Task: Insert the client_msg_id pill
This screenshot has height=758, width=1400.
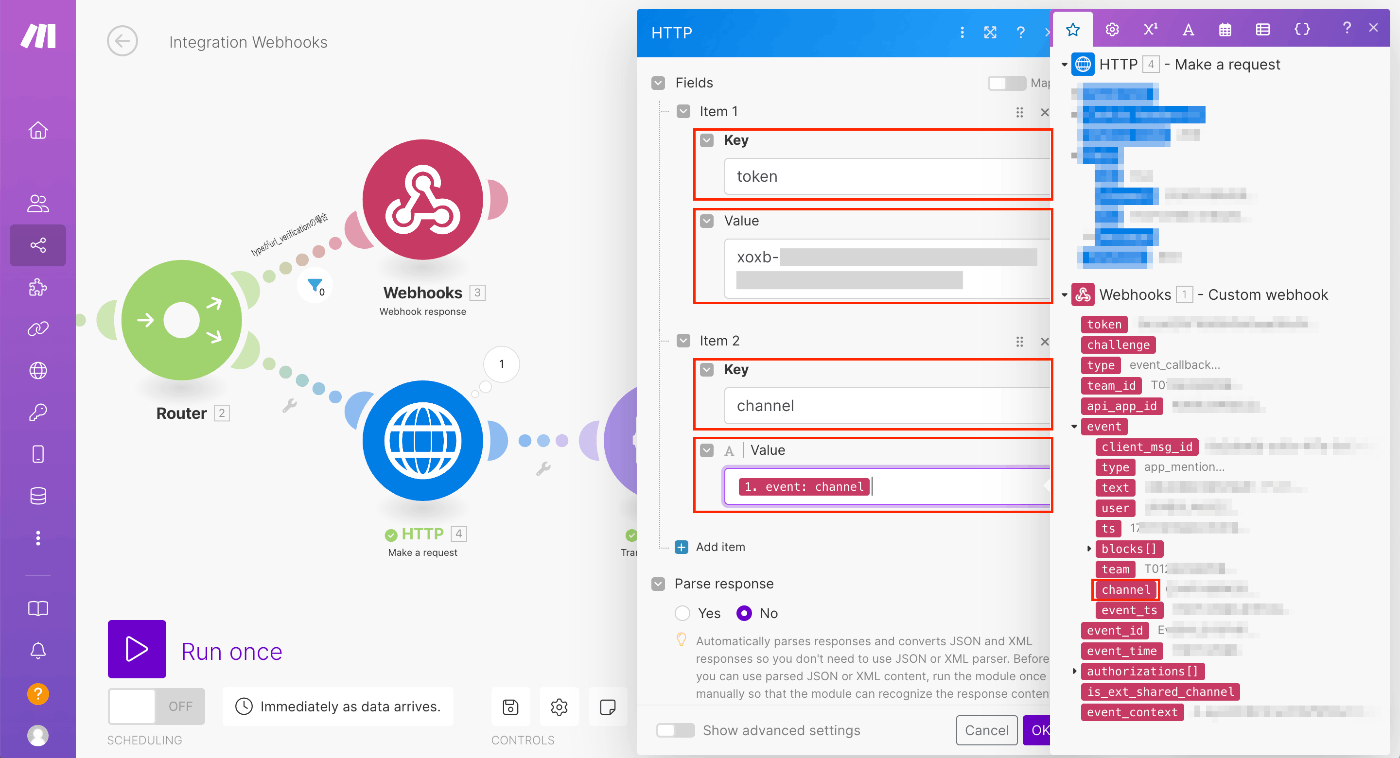Action: click(1147, 447)
